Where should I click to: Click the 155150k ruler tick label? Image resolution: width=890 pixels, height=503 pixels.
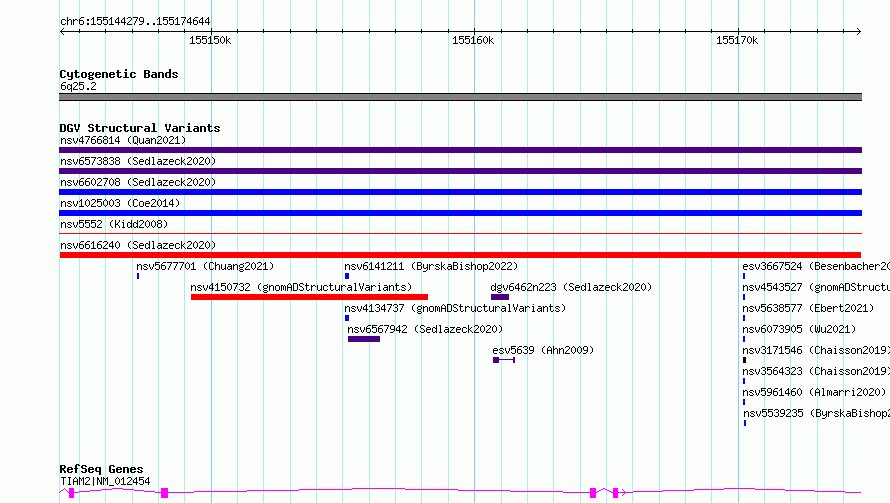[210, 40]
